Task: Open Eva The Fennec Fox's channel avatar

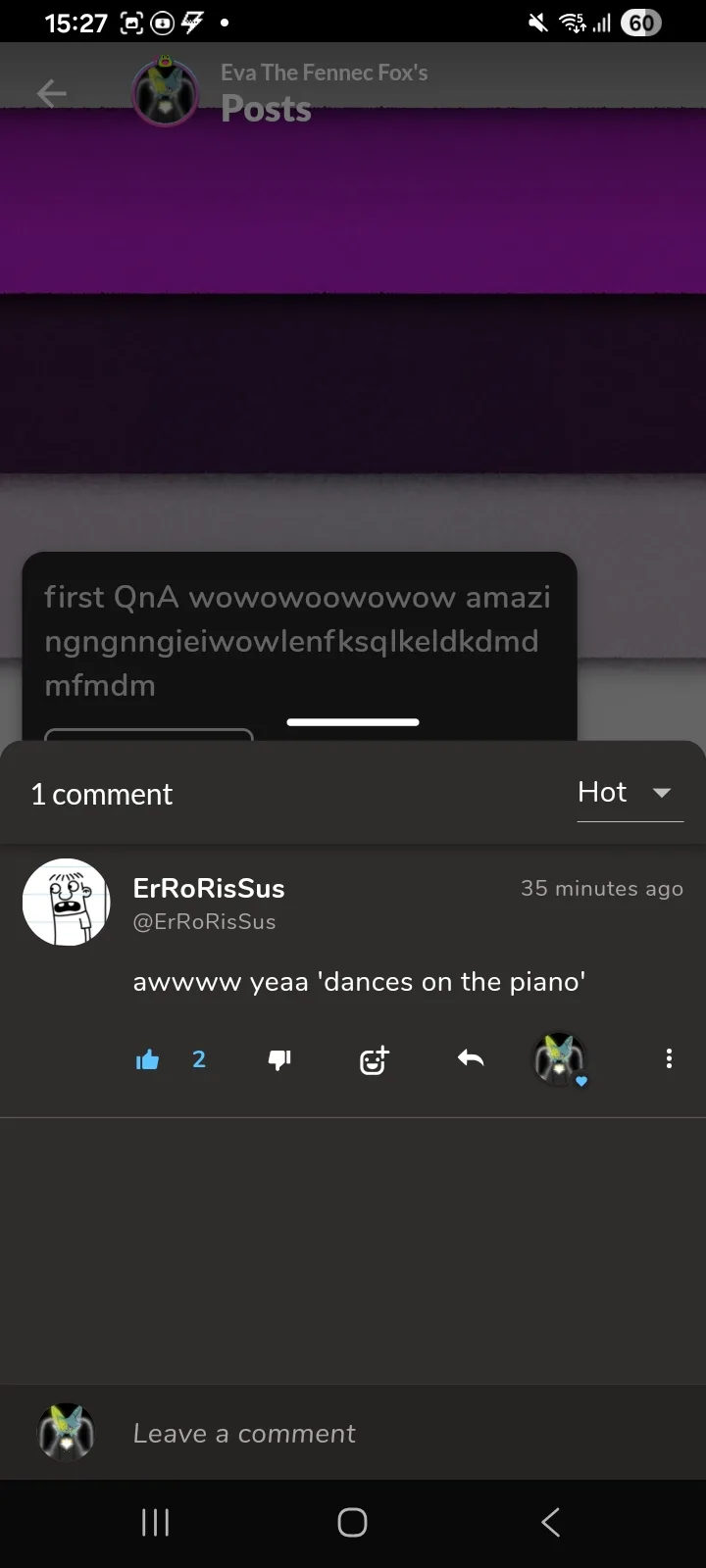Action: [165, 93]
